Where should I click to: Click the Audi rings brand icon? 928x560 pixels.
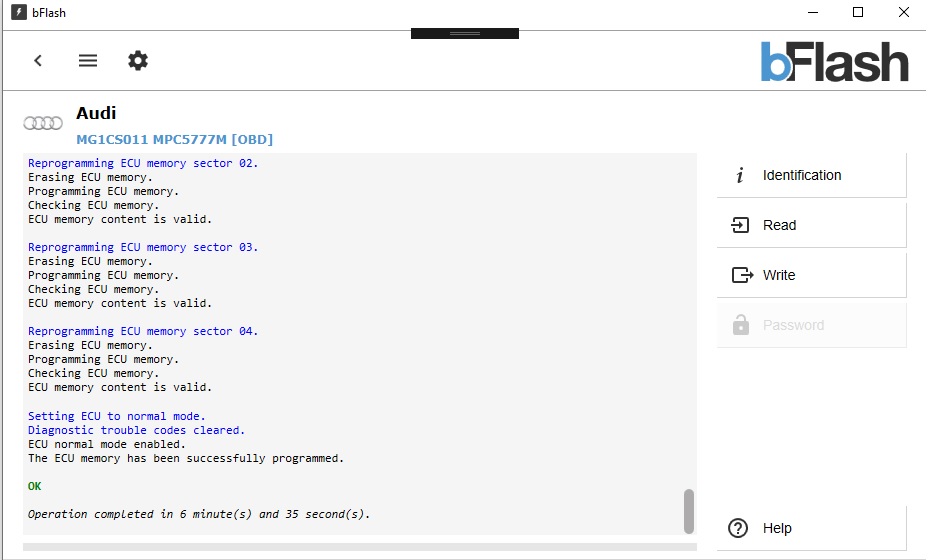[x=43, y=123]
